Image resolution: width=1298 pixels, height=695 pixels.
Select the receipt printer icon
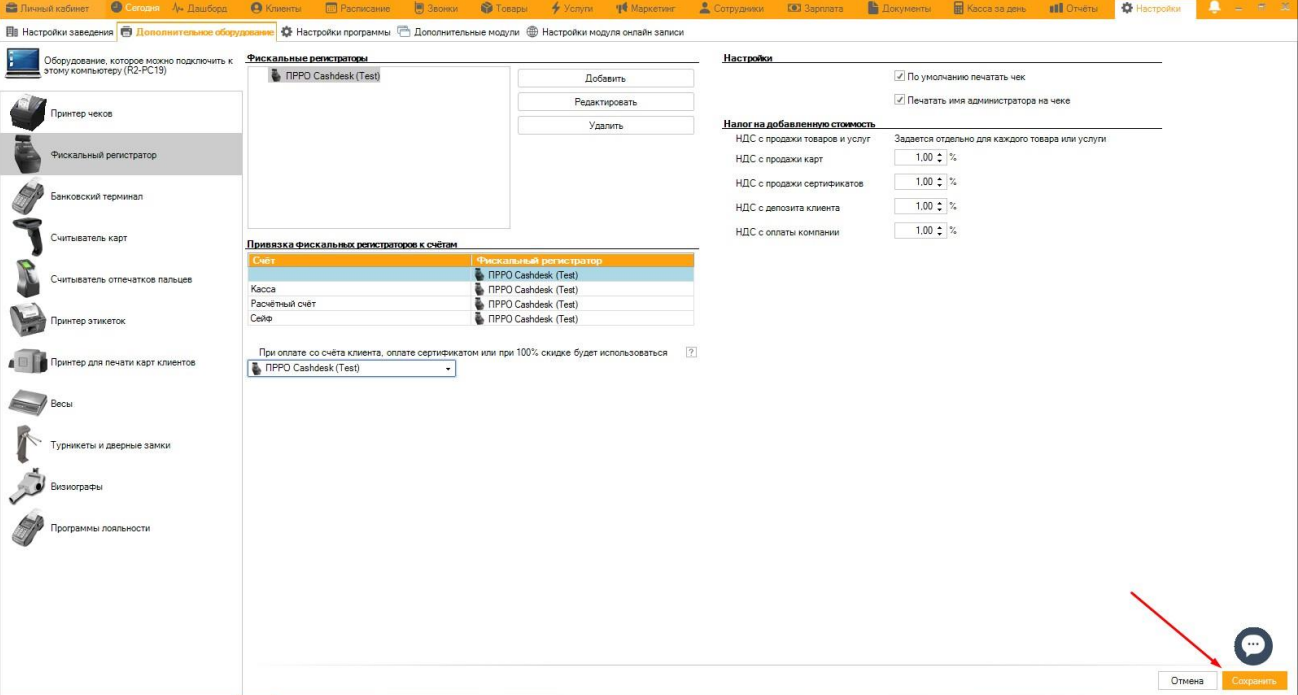coord(28,114)
